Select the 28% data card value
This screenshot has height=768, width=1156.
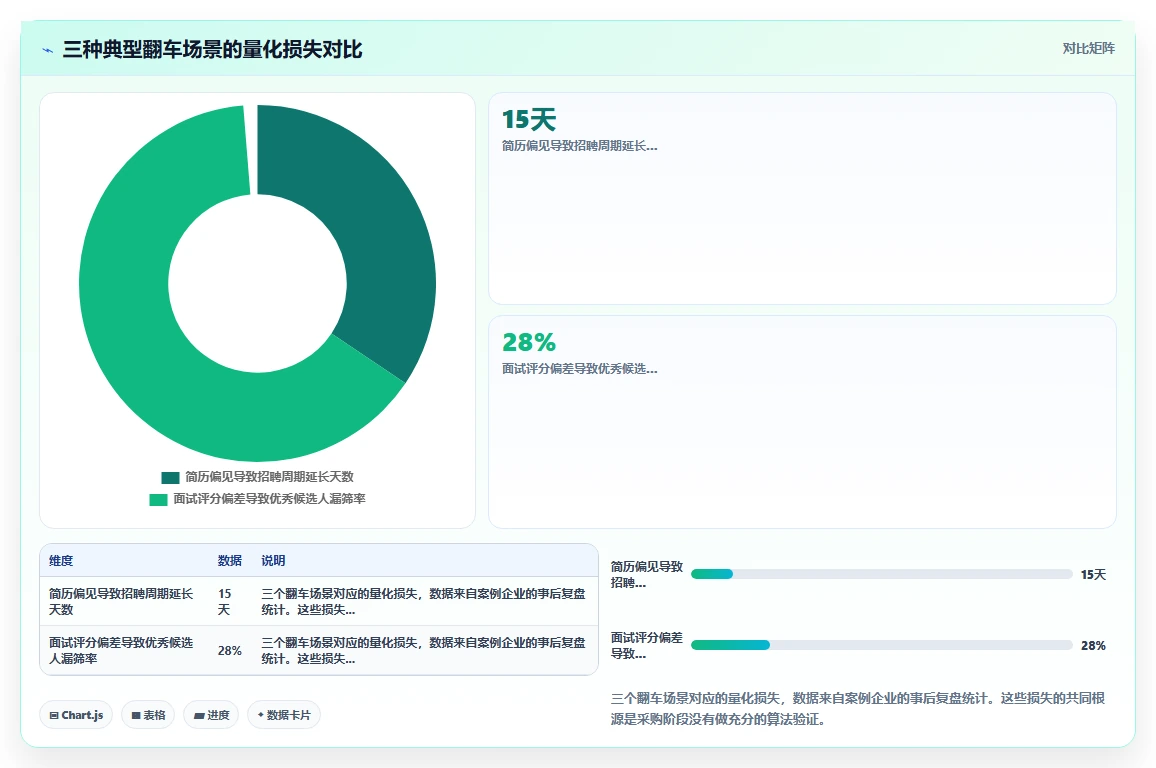pos(529,342)
